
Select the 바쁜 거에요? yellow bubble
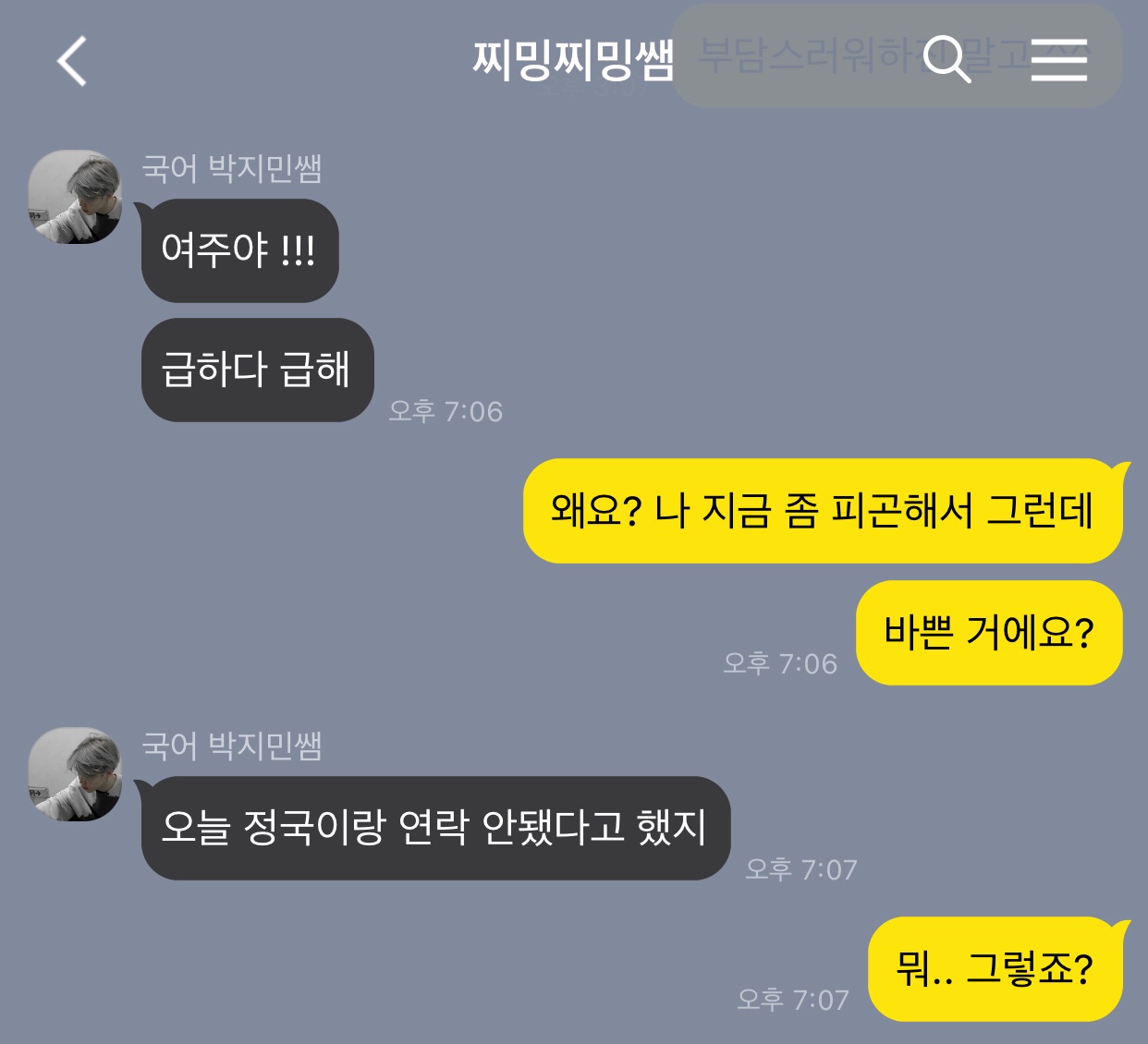pyautogui.click(x=989, y=633)
